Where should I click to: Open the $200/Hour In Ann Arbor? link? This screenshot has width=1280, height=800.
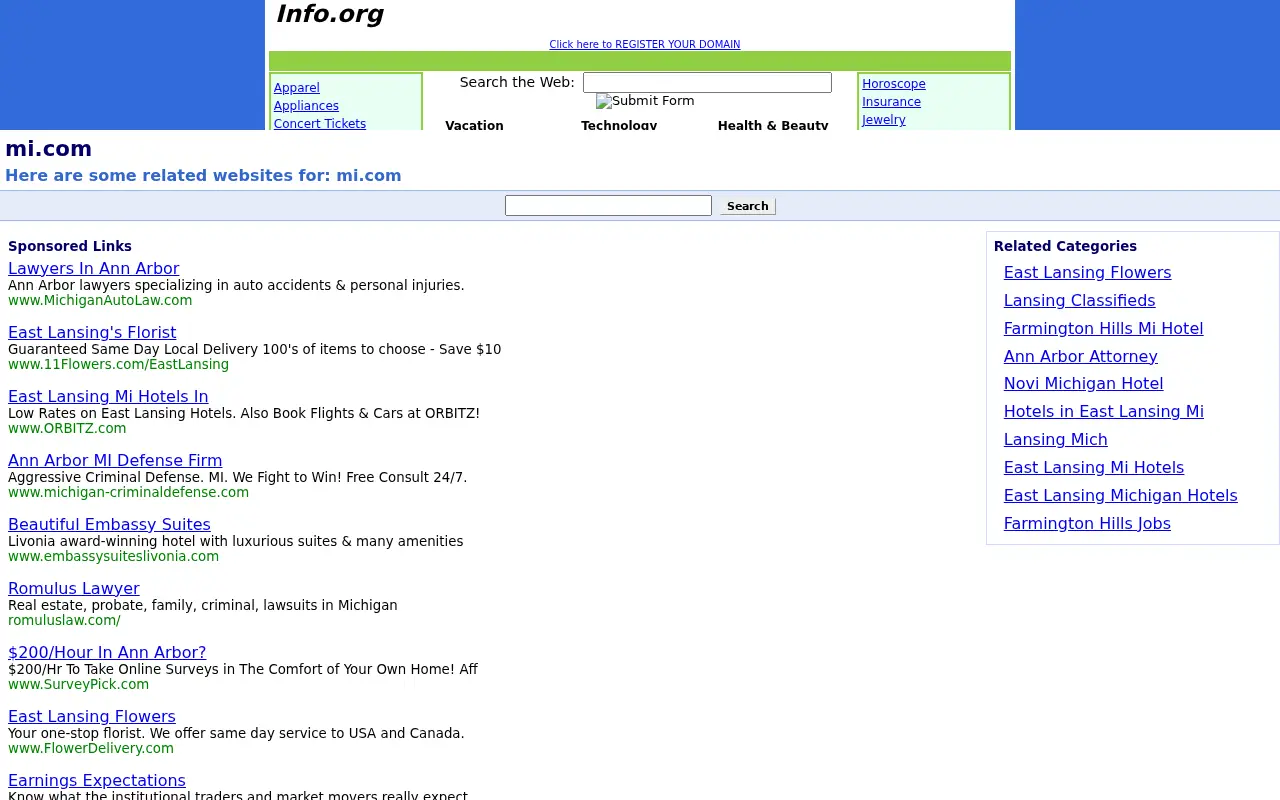click(107, 652)
